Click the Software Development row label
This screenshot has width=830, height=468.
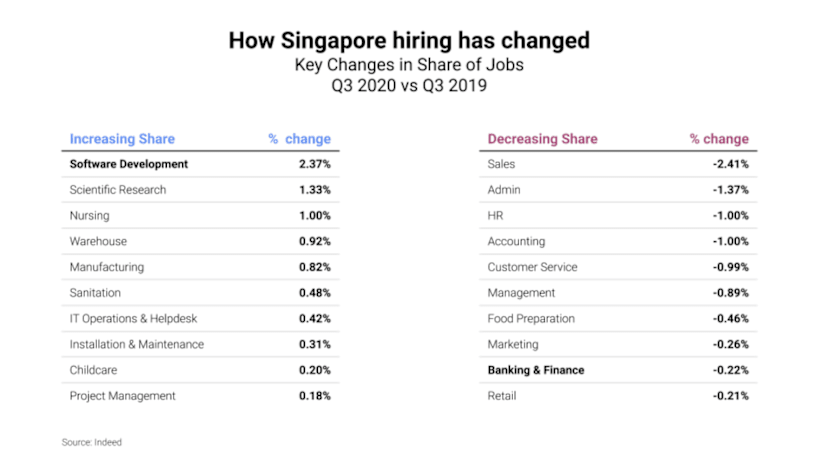click(129, 164)
